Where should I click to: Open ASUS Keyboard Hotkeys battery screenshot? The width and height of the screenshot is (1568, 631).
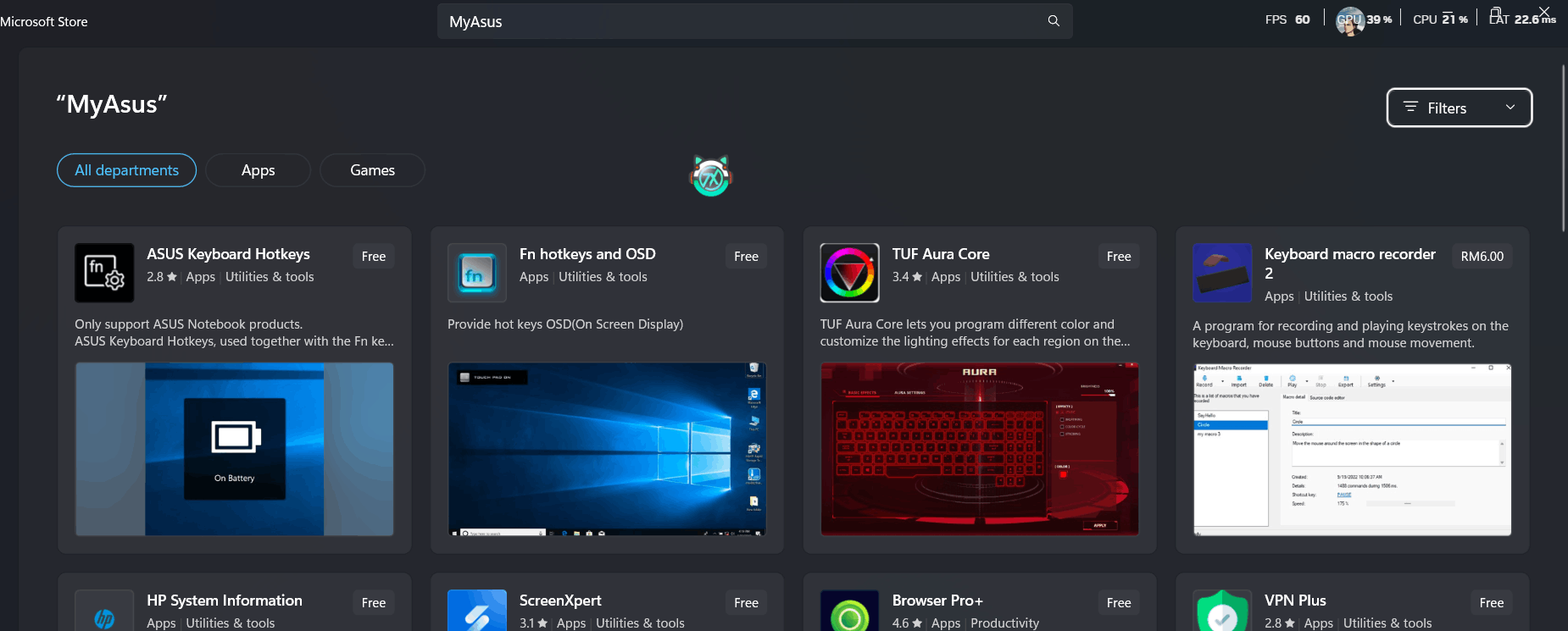235,449
